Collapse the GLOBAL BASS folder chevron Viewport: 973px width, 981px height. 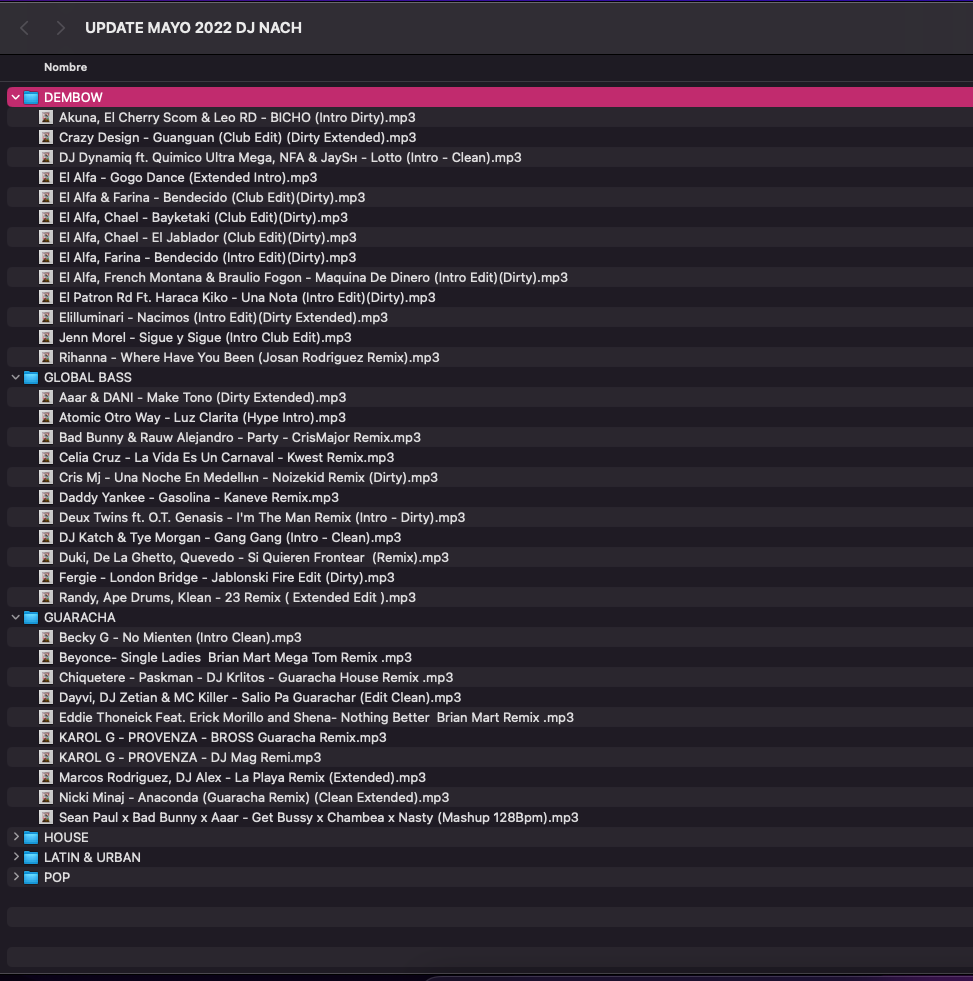[16, 377]
